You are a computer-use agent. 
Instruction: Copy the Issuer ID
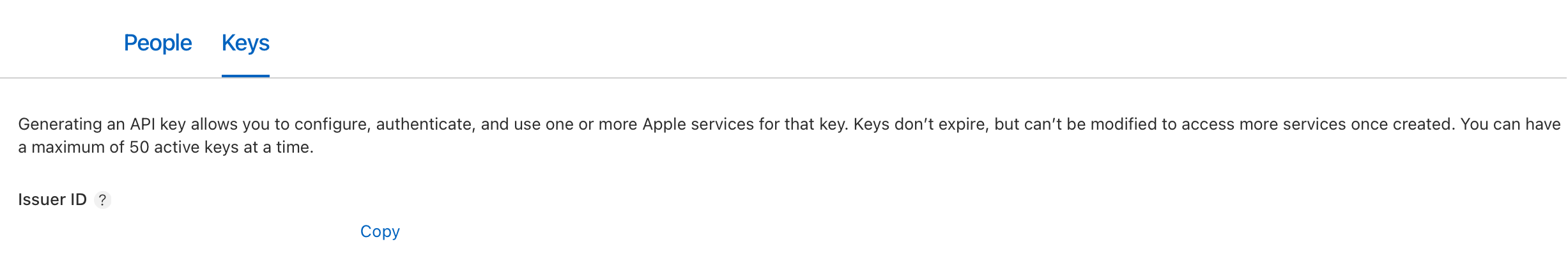(380, 231)
